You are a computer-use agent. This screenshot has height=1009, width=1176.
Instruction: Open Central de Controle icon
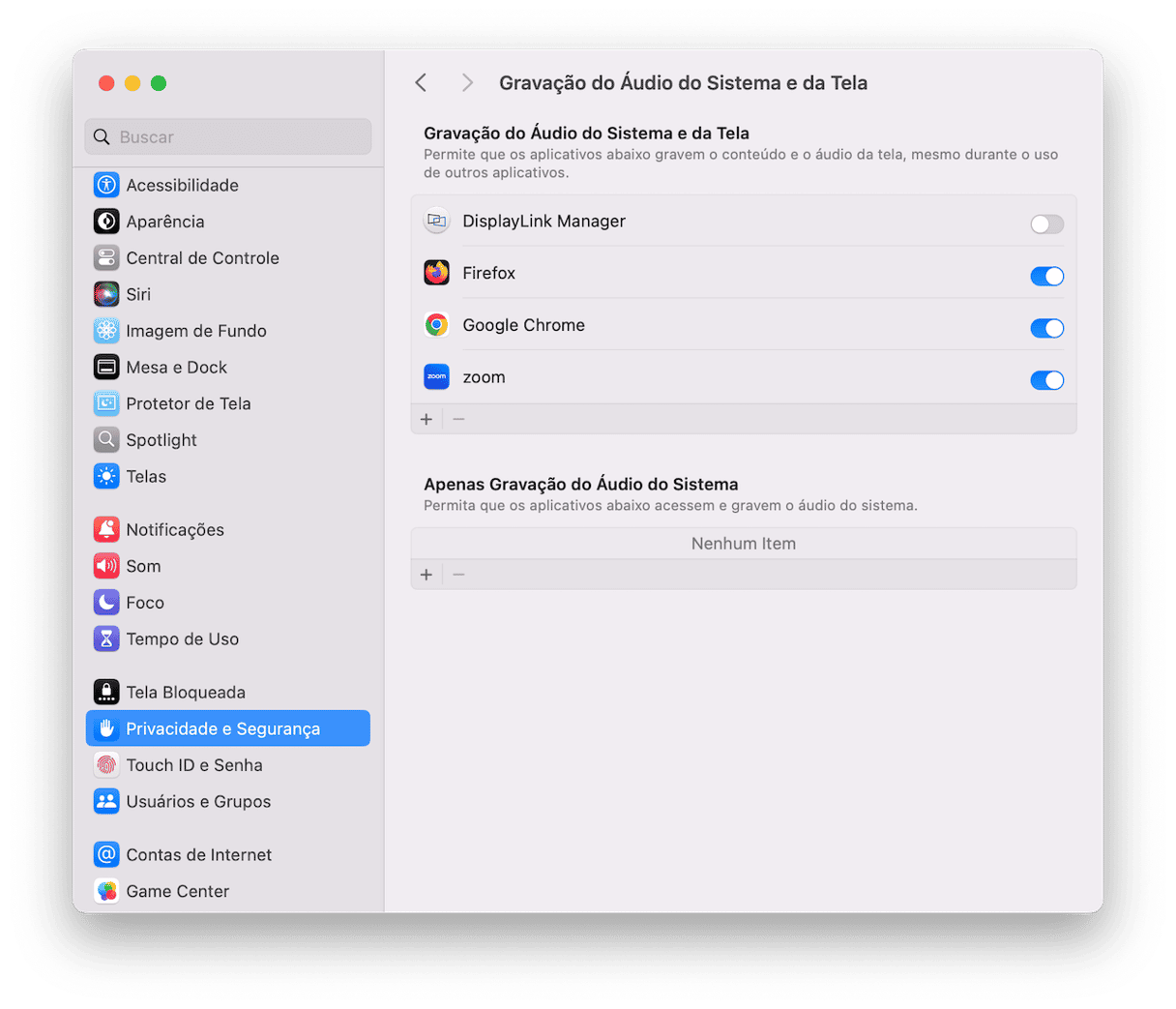click(106, 258)
